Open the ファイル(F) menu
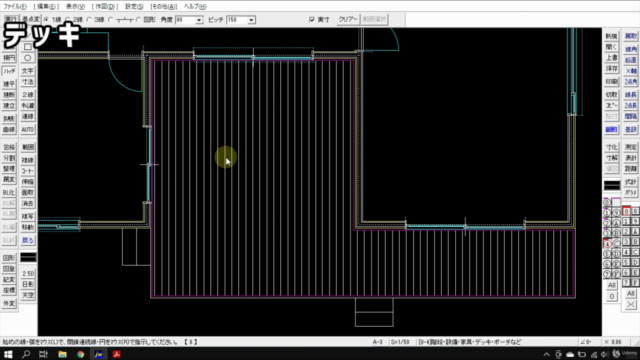 click(x=15, y=7)
